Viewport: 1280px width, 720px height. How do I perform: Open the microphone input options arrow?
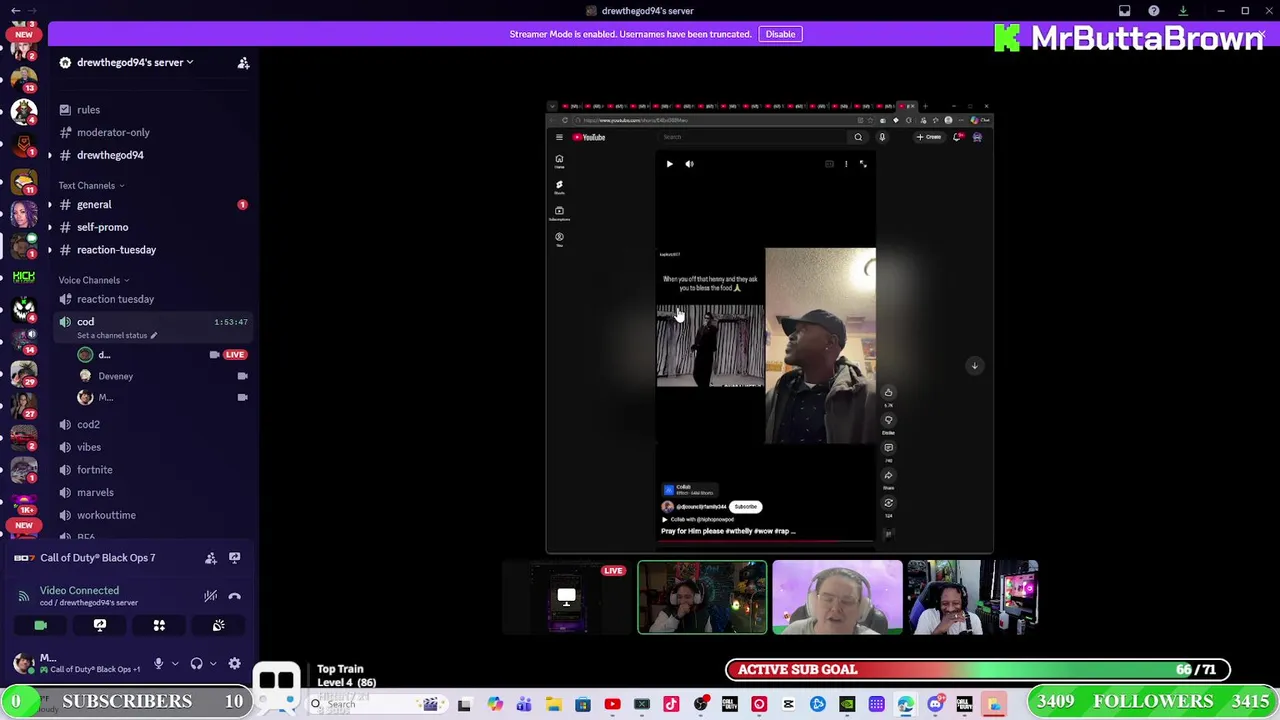pyautogui.click(x=175, y=664)
